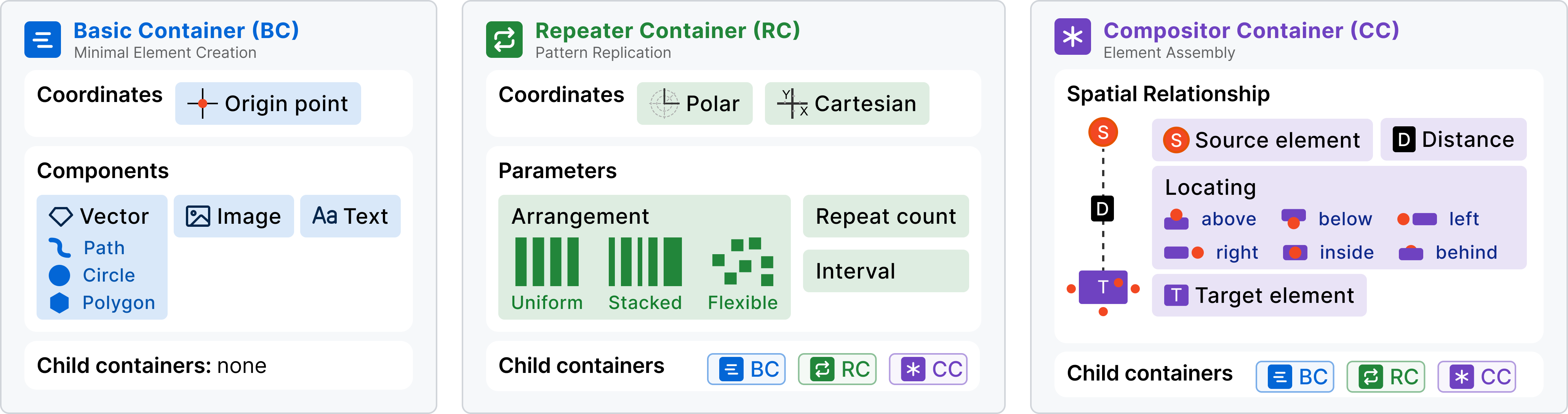
Task: Click the Repeat count parameter
Action: click(x=886, y=217)
